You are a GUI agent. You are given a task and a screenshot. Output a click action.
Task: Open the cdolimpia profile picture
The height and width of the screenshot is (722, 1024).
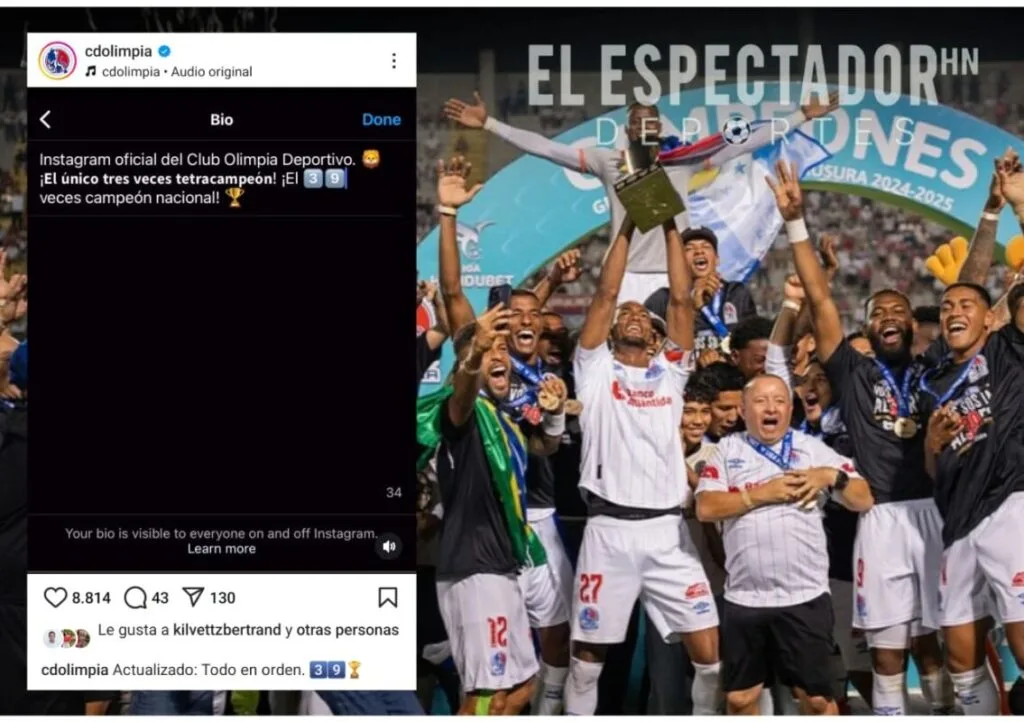tap(57, 61)
